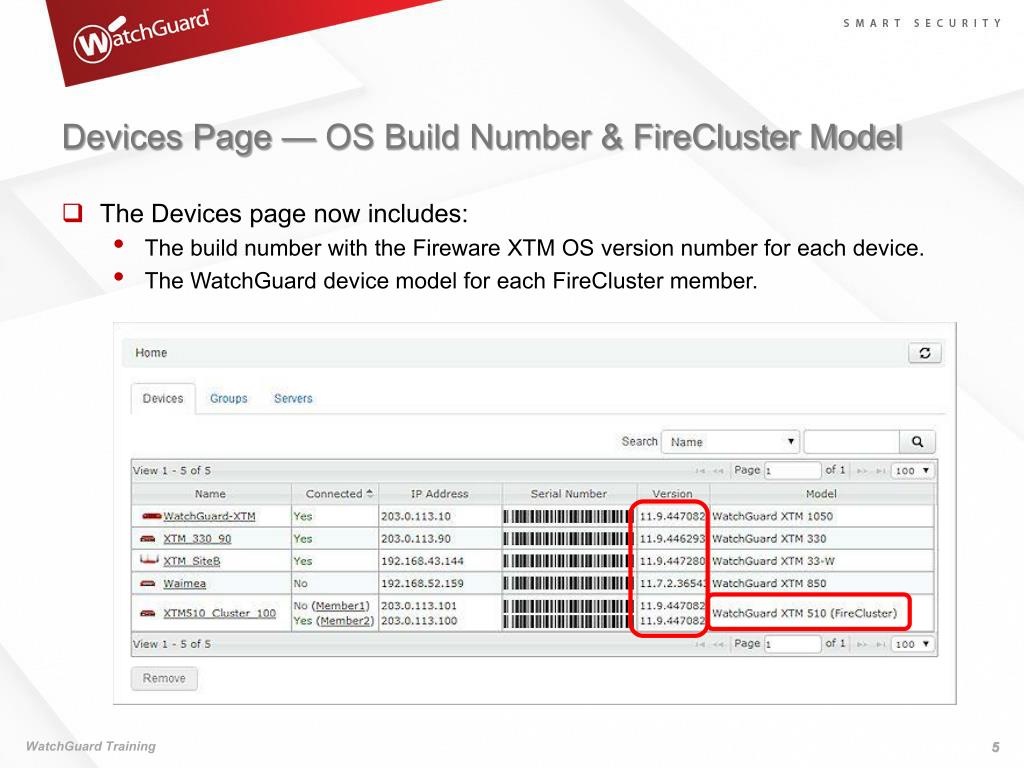
Task: Open the WatchGuard-XTM device link
Action: [209, 517]
